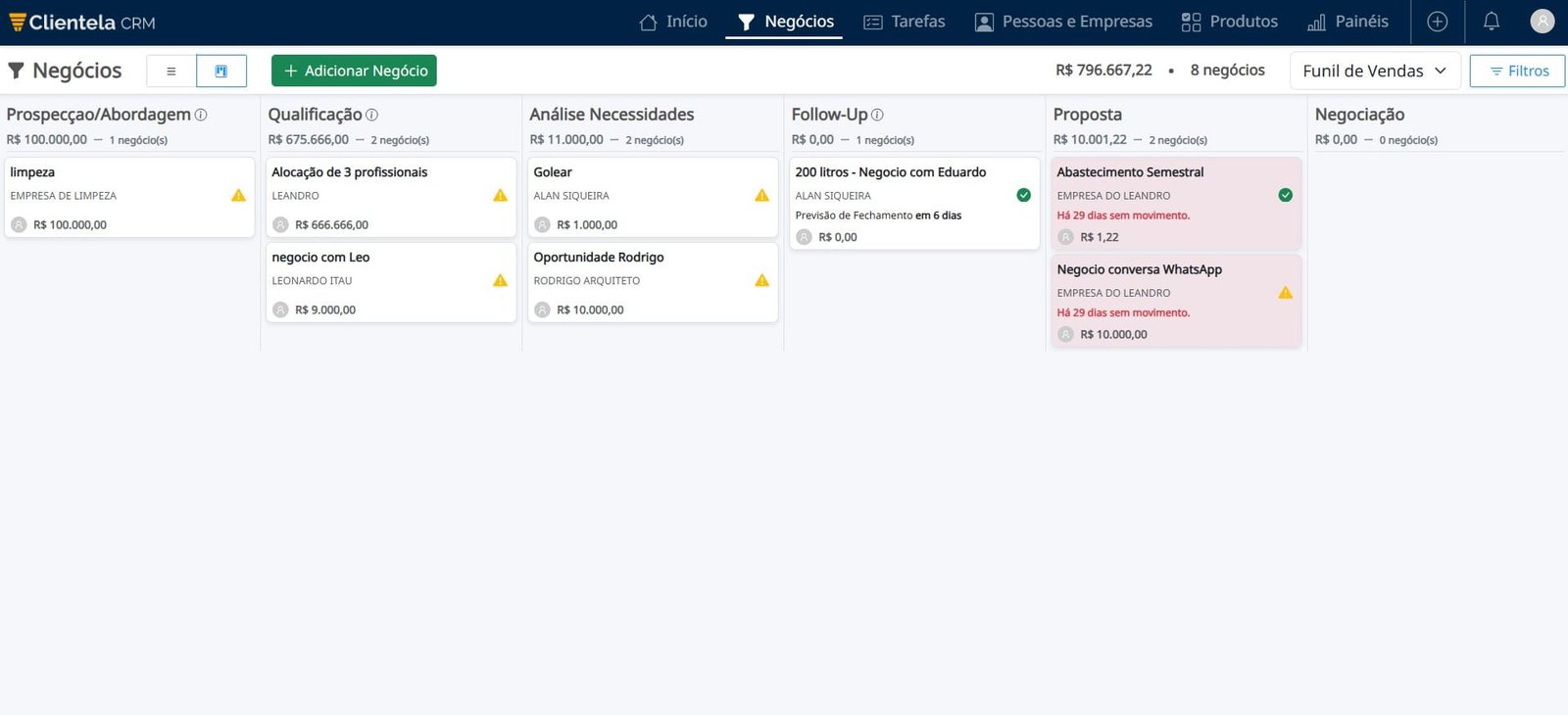This screenshot has height=715, width=1568.
Task: Open 200 litros - Negocio com Eduardo deal
Action: pos(891,172)
